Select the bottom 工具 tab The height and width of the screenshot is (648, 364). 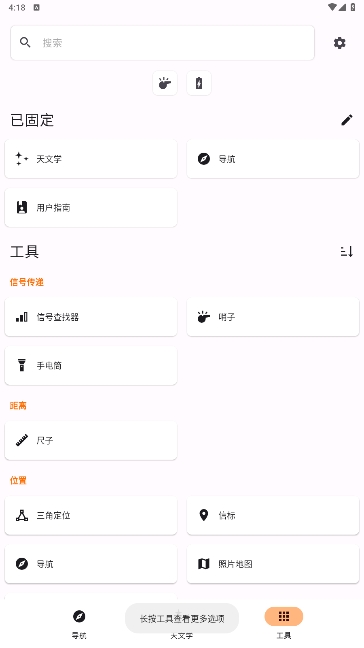pos(284,623)
